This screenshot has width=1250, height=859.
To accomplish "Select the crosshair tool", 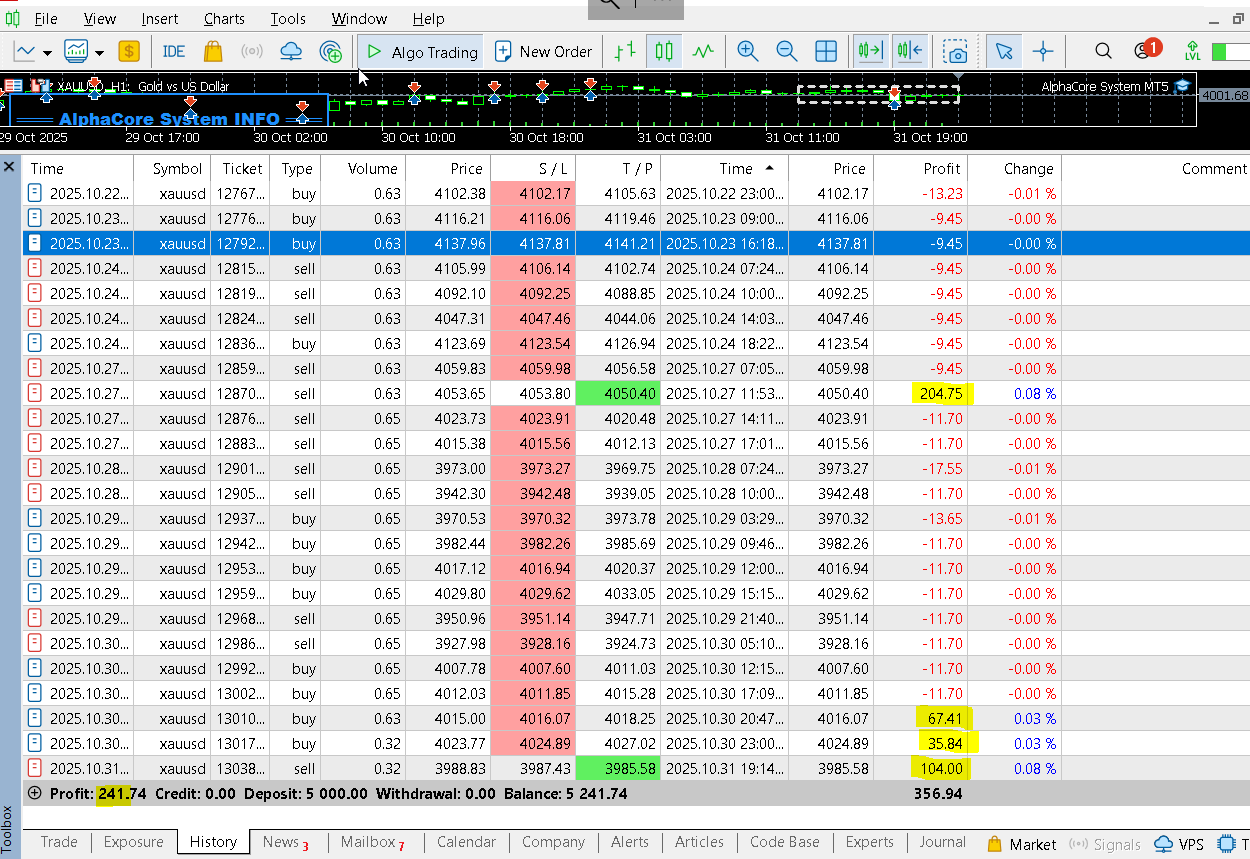I will click(x=1043, y=52).
